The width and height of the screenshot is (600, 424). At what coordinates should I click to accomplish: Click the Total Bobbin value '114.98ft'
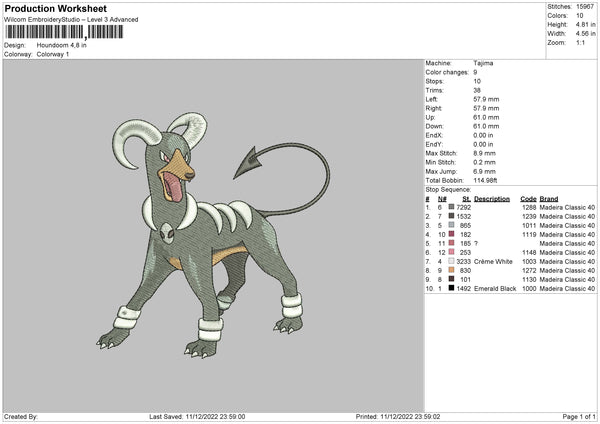click(485, 180)
